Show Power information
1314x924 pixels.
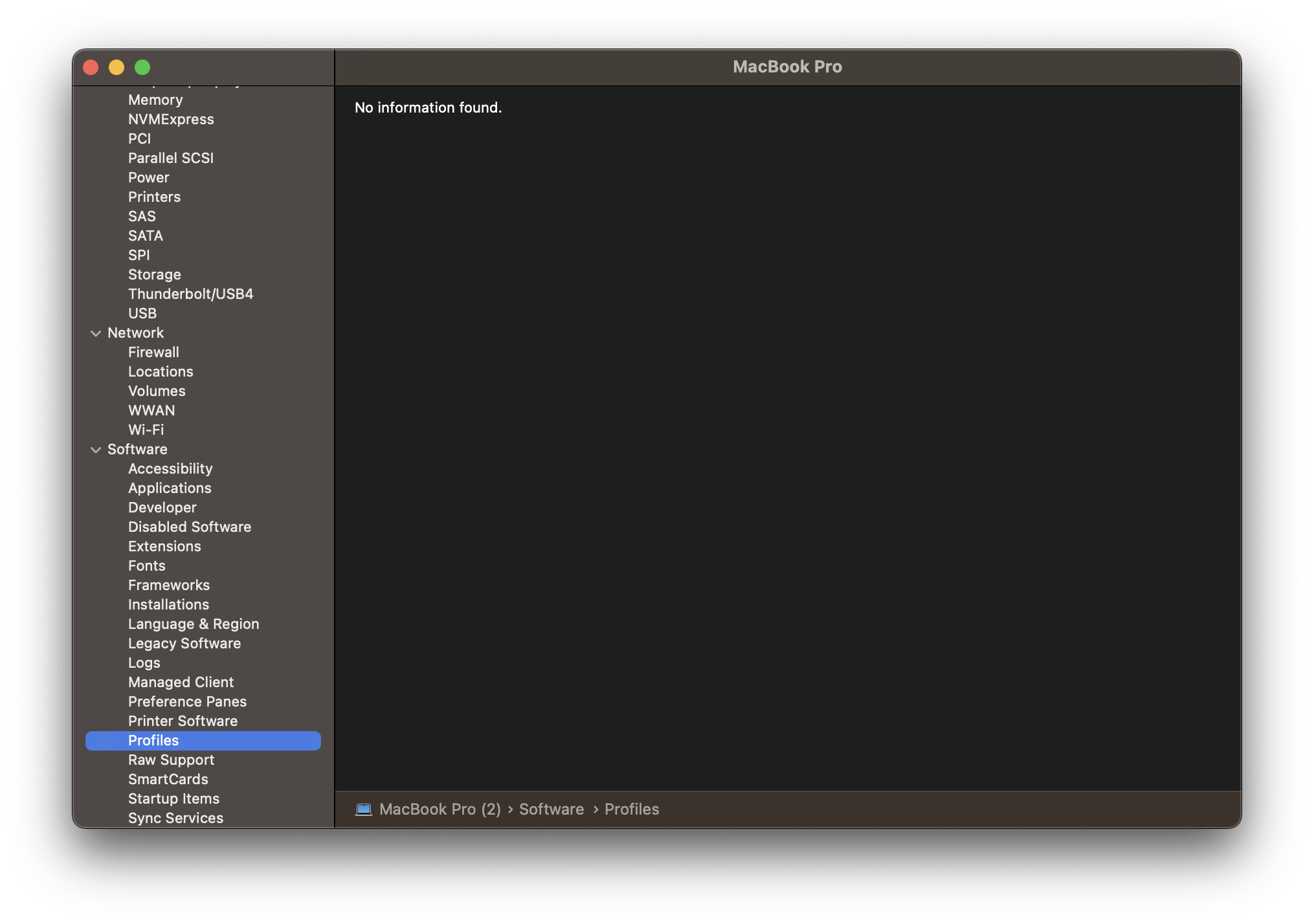click(148, 177)
